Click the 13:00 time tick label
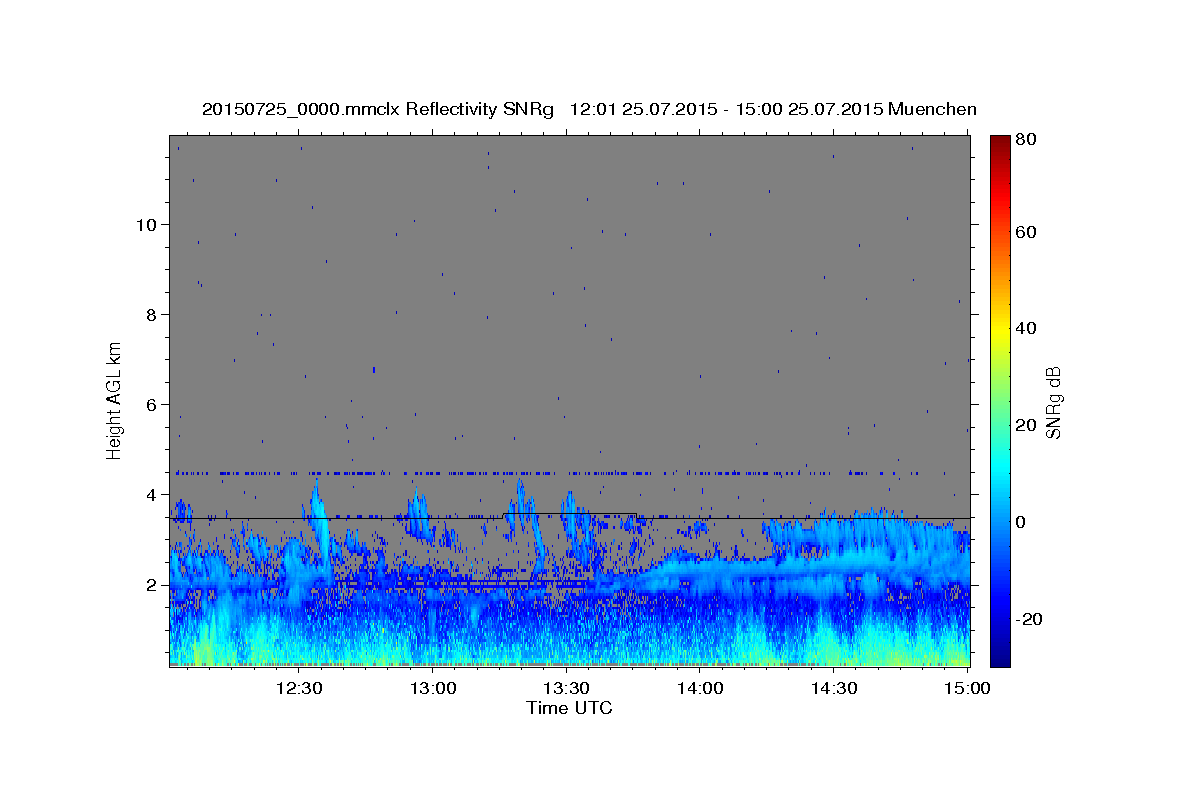The image size is (1200, 800). click(433, 689)
